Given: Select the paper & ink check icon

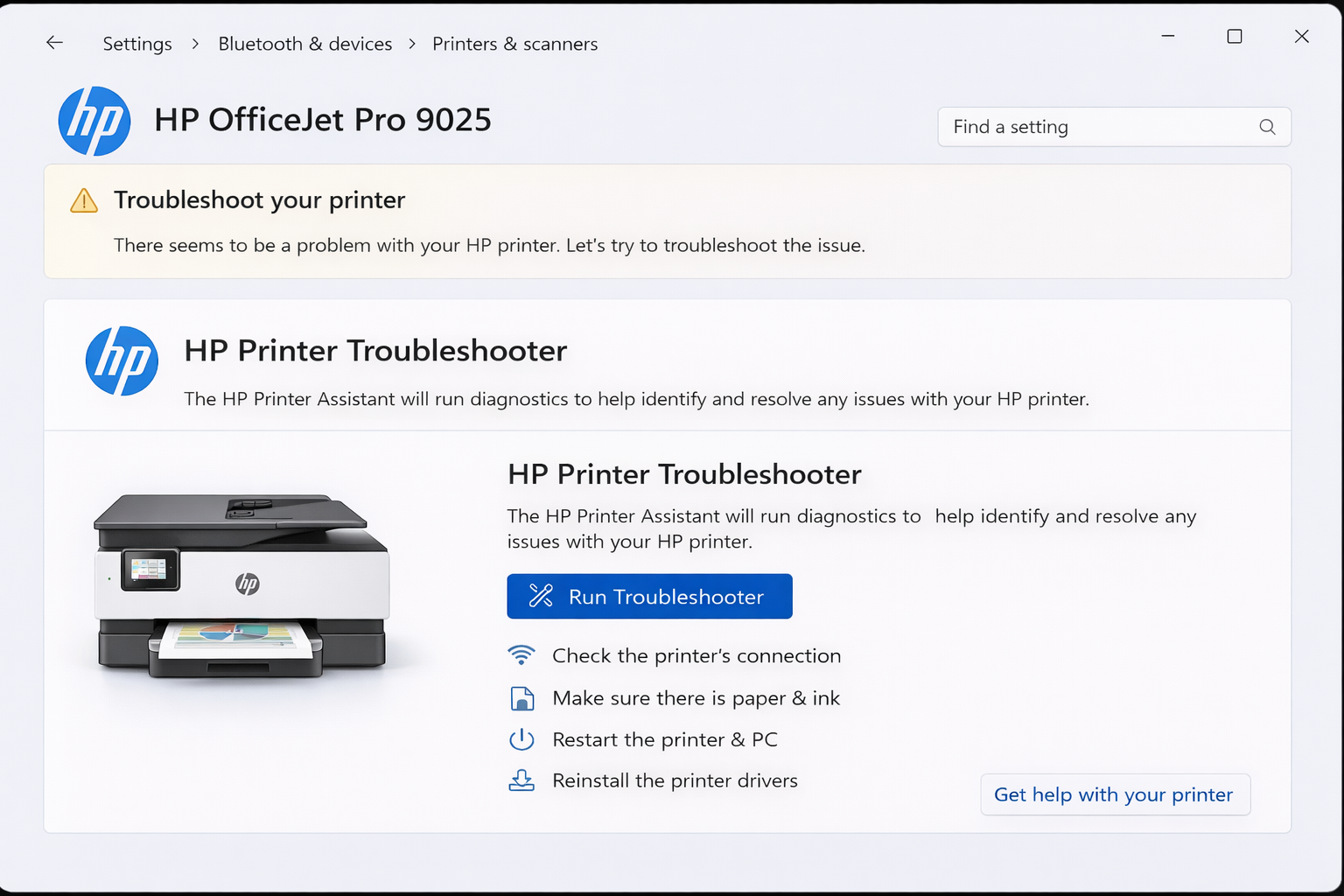Looking at the screenshot, I should 521,697.
